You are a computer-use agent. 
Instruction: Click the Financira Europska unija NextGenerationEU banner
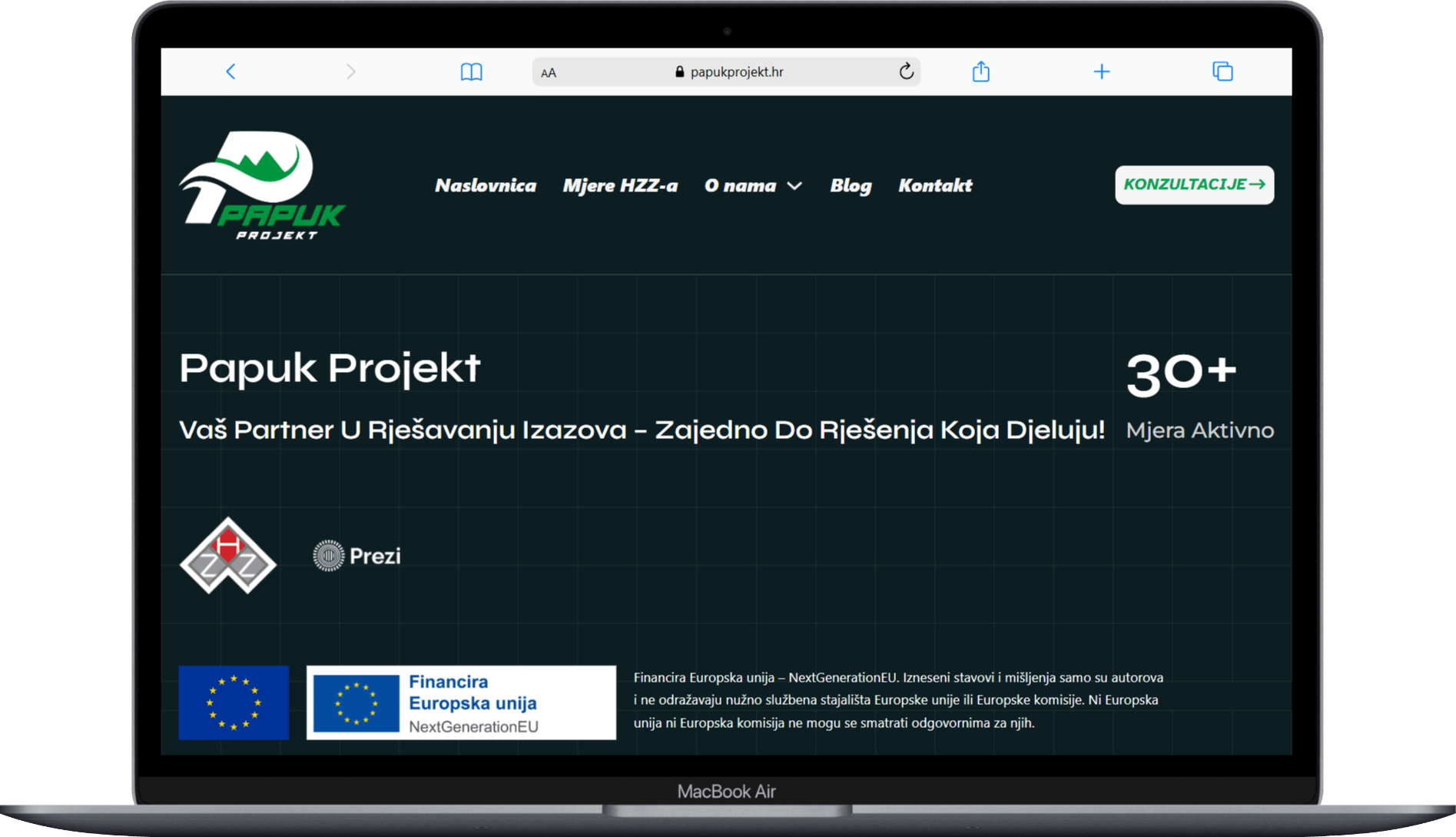[x=461, y=702]
